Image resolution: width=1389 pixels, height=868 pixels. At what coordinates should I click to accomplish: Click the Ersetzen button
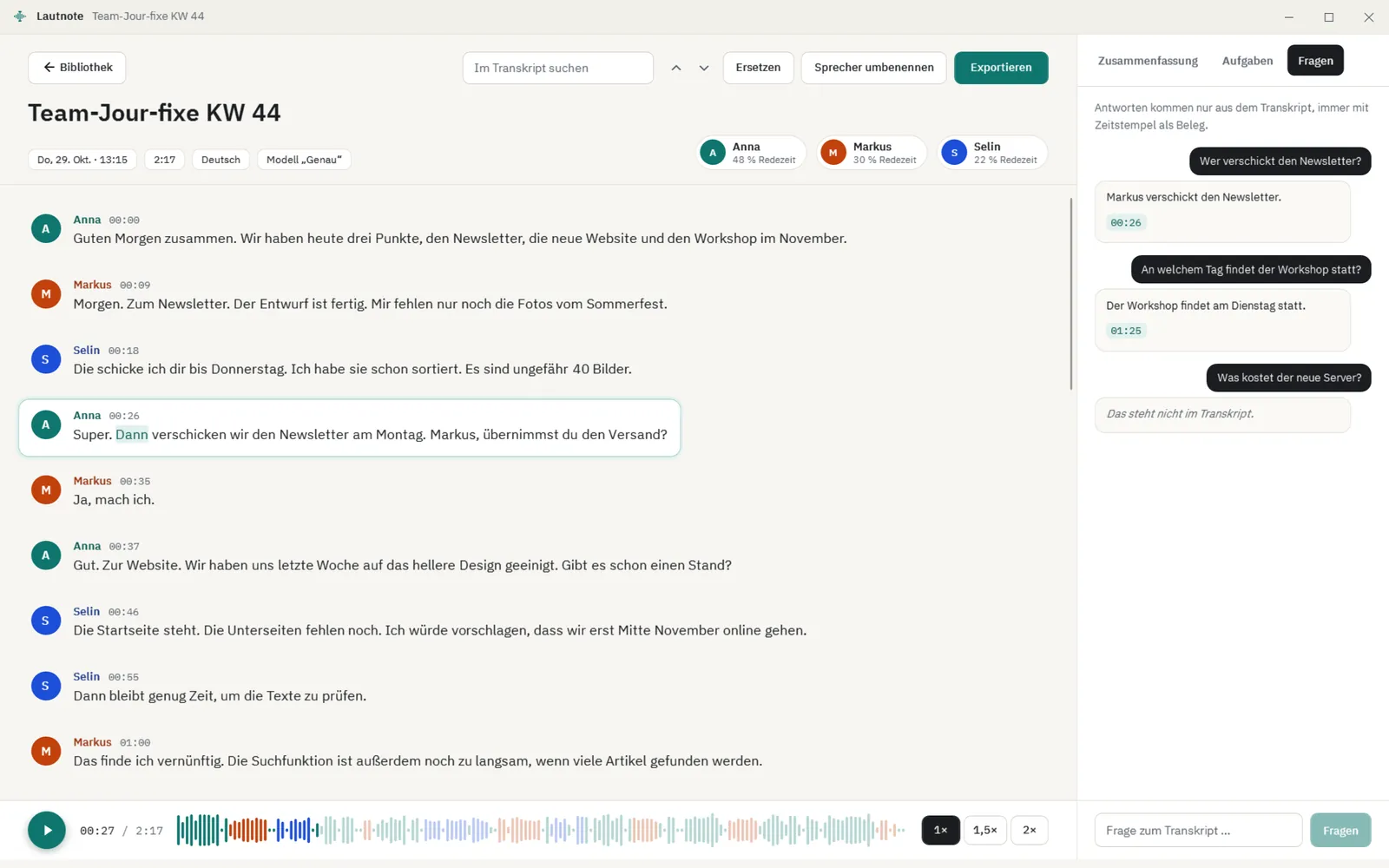click(x=758, y=68)
